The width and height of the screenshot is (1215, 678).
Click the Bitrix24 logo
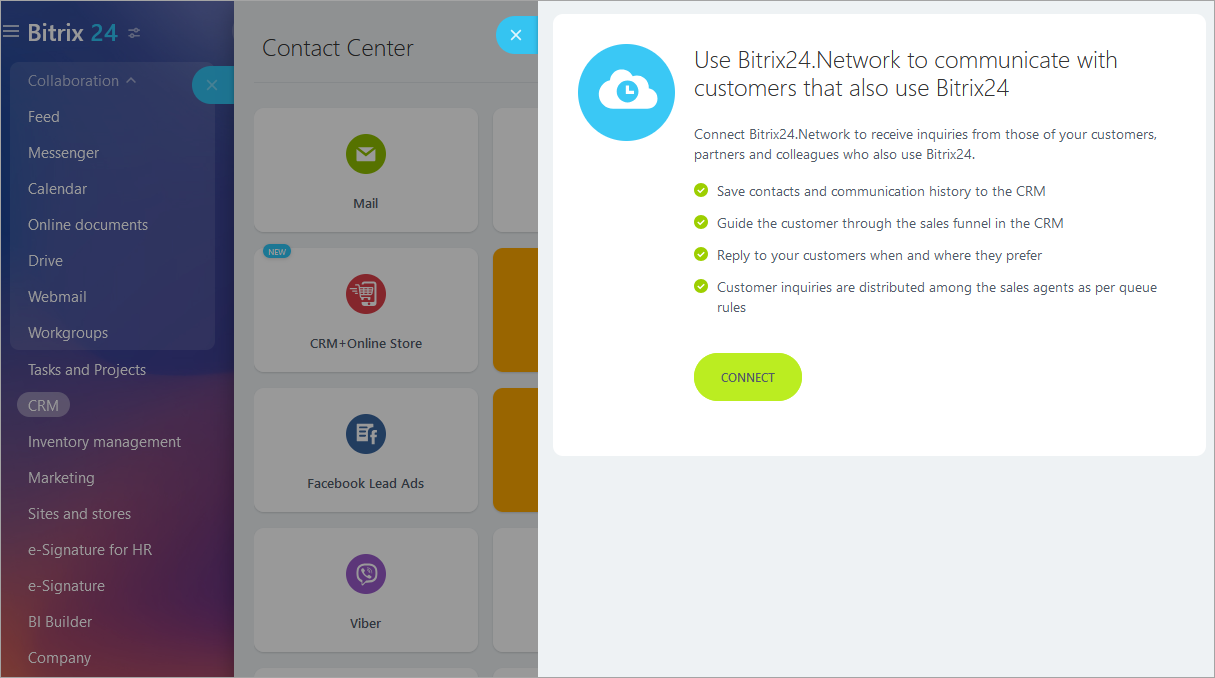[70, 32]
